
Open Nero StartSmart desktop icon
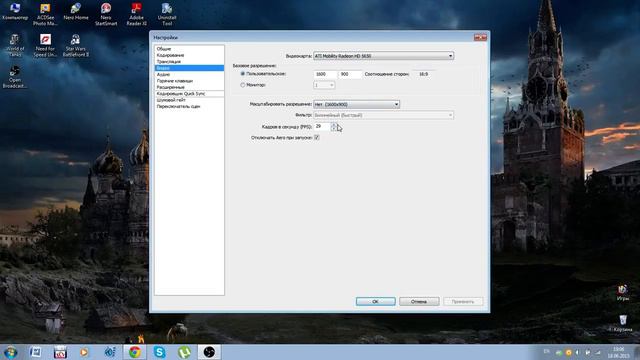point(106,14)
